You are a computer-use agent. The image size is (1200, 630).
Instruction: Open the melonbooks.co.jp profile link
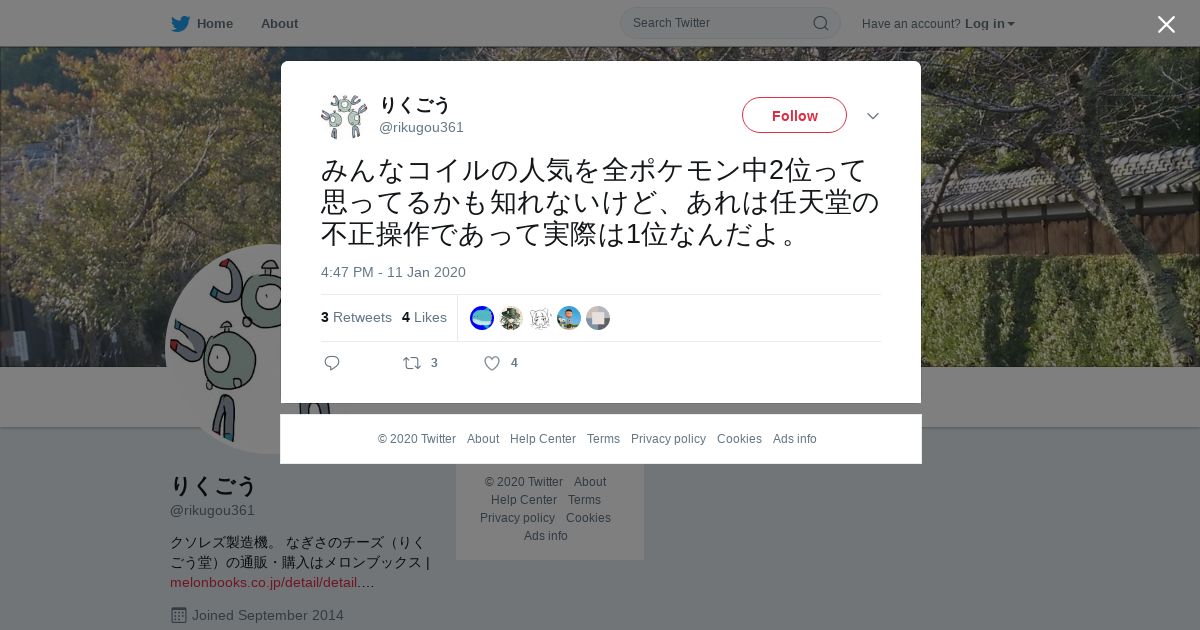(272, 582)
